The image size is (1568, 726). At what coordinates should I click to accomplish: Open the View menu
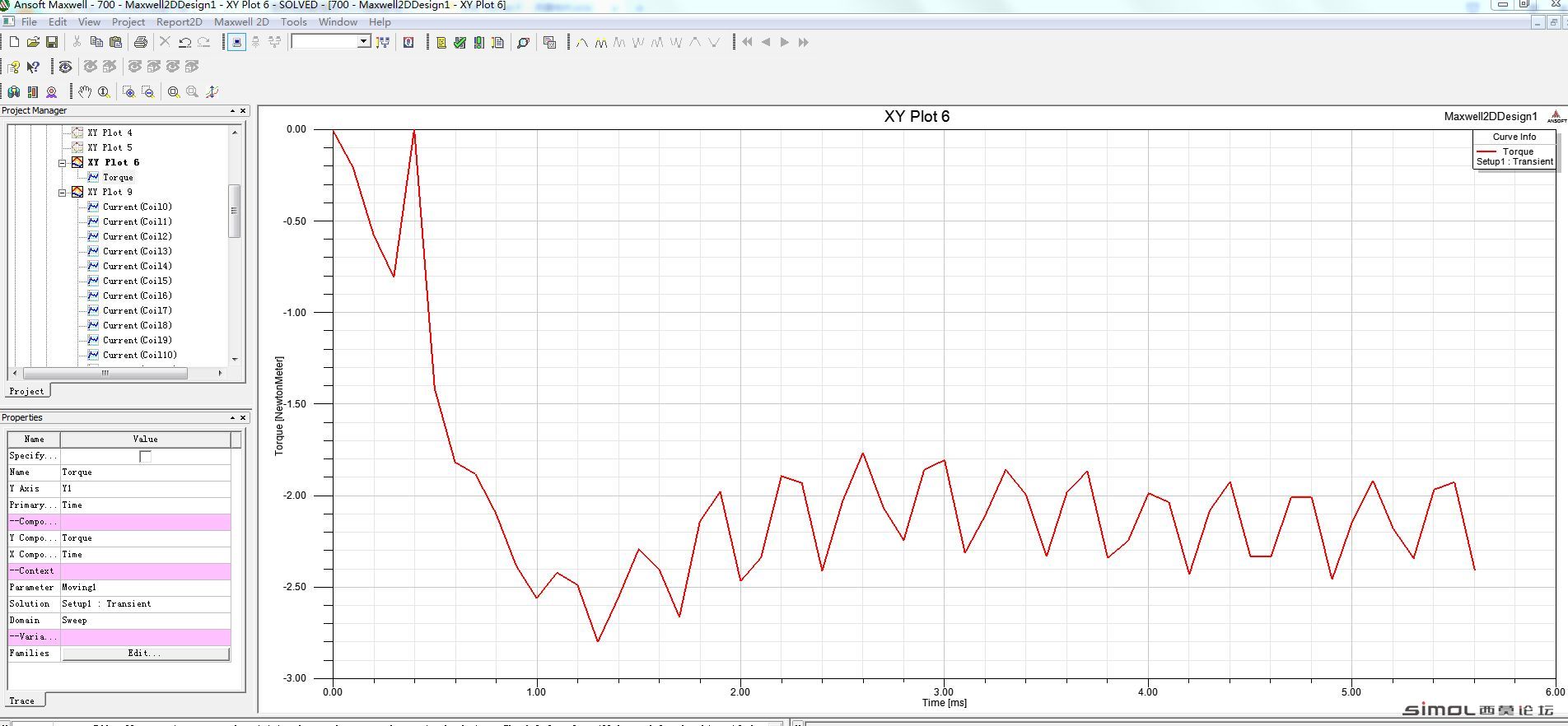(89, 21)
